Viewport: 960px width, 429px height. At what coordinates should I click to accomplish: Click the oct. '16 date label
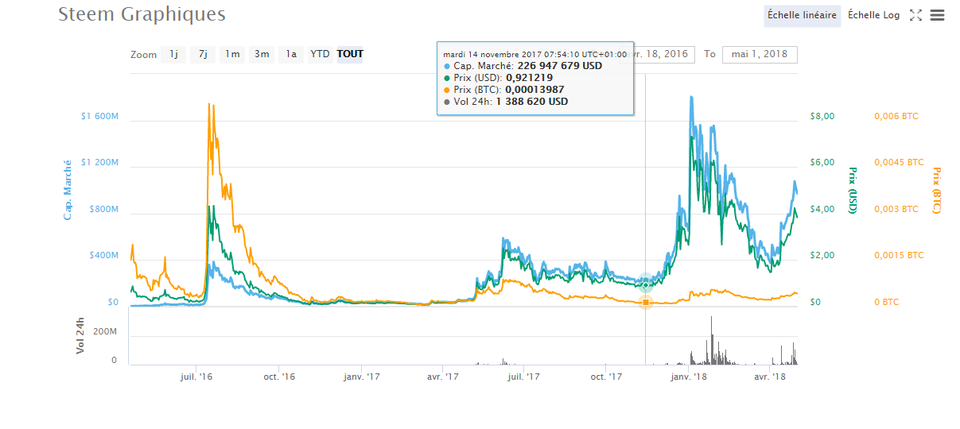click(x=280, y=378)
